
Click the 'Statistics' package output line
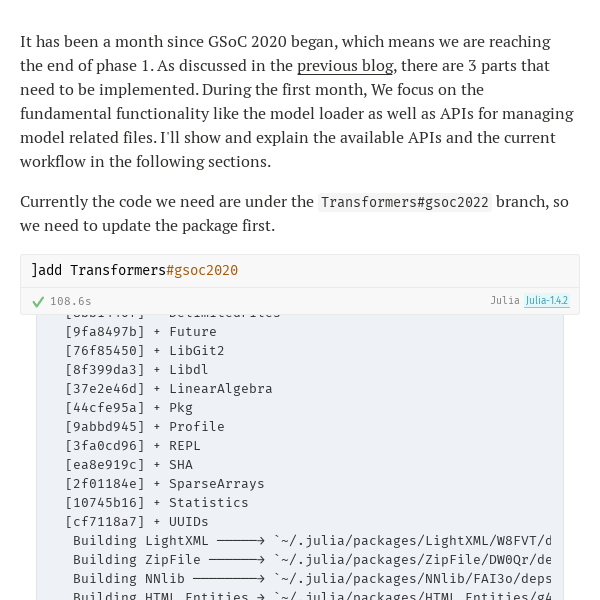coord(157,503)
